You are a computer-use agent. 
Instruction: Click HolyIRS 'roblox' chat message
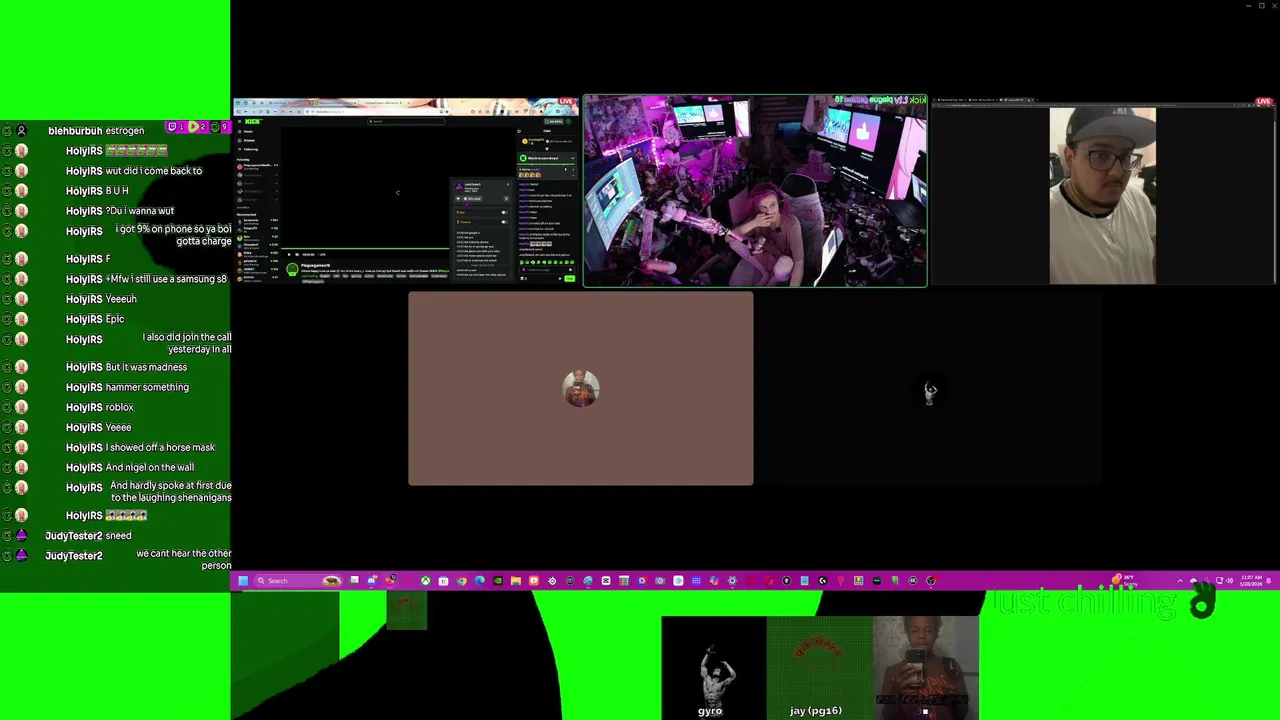(x=119, y=407)
